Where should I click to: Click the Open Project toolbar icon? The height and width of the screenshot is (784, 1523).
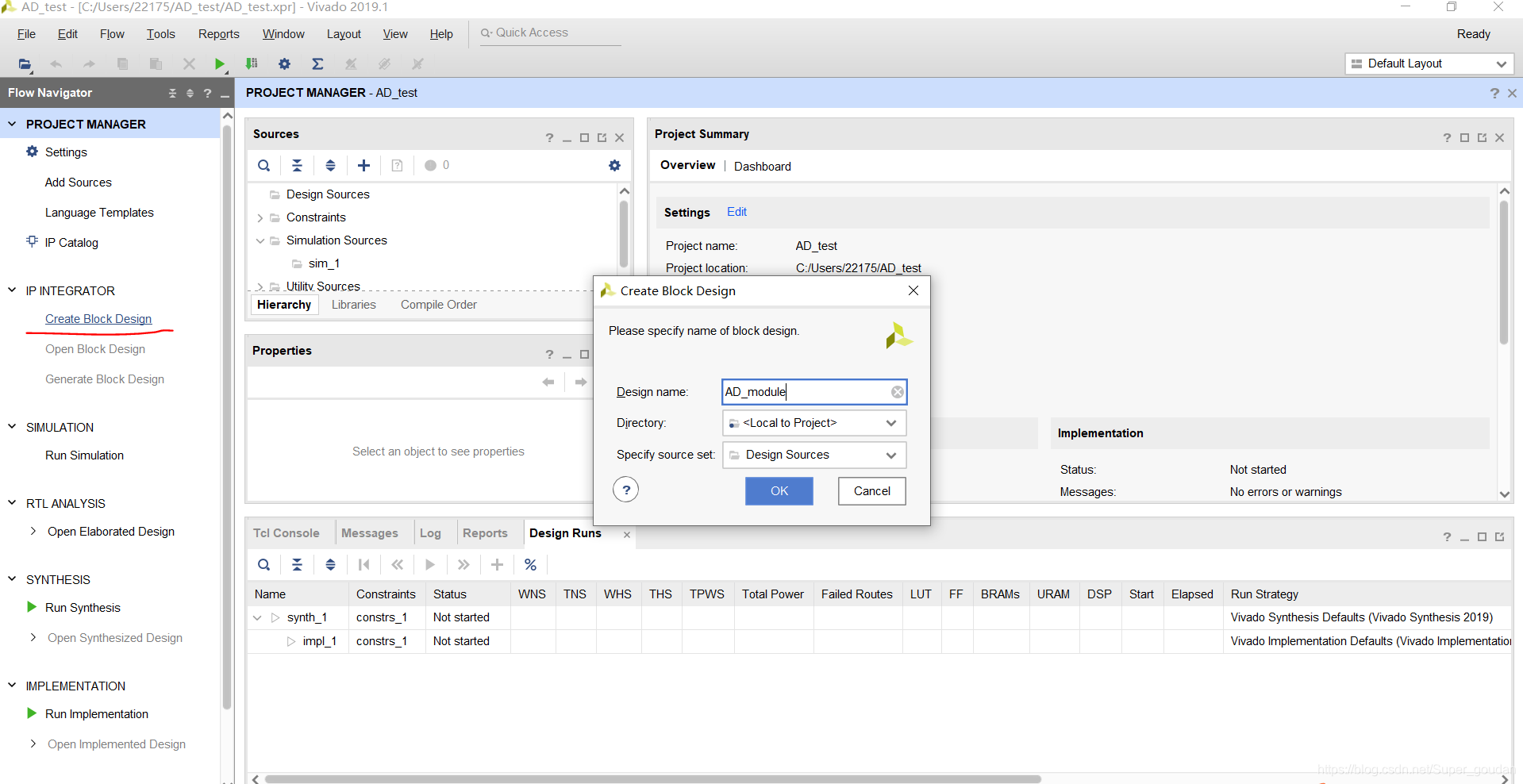tap(25, 64)
